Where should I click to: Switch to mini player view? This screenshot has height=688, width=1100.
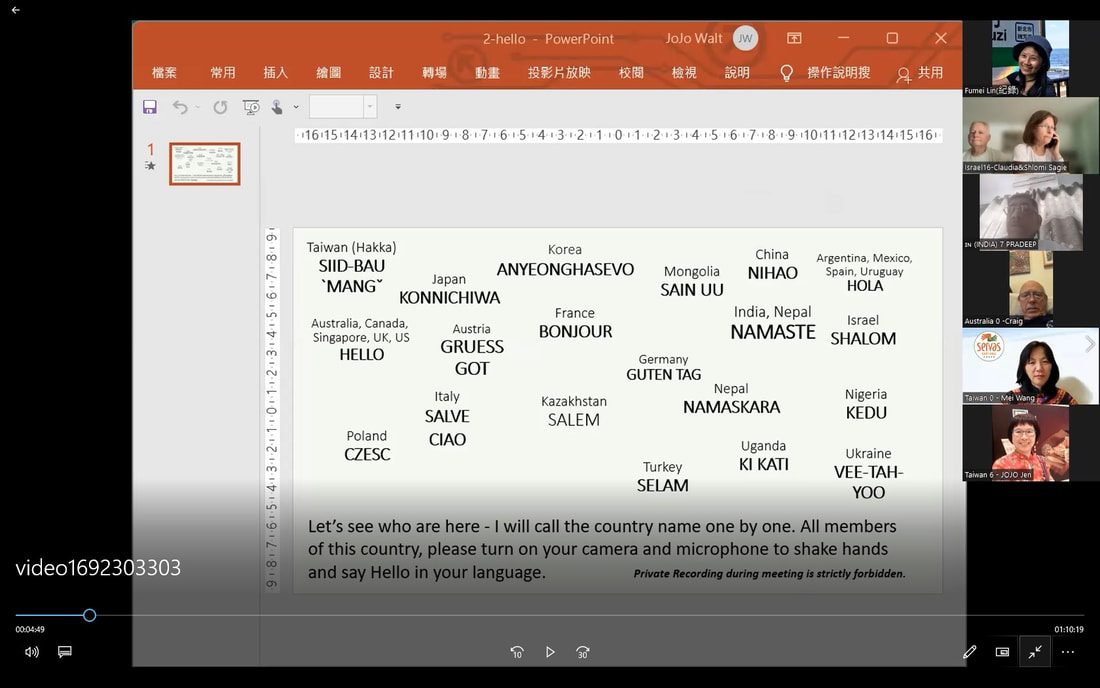tap(1002, 652)
